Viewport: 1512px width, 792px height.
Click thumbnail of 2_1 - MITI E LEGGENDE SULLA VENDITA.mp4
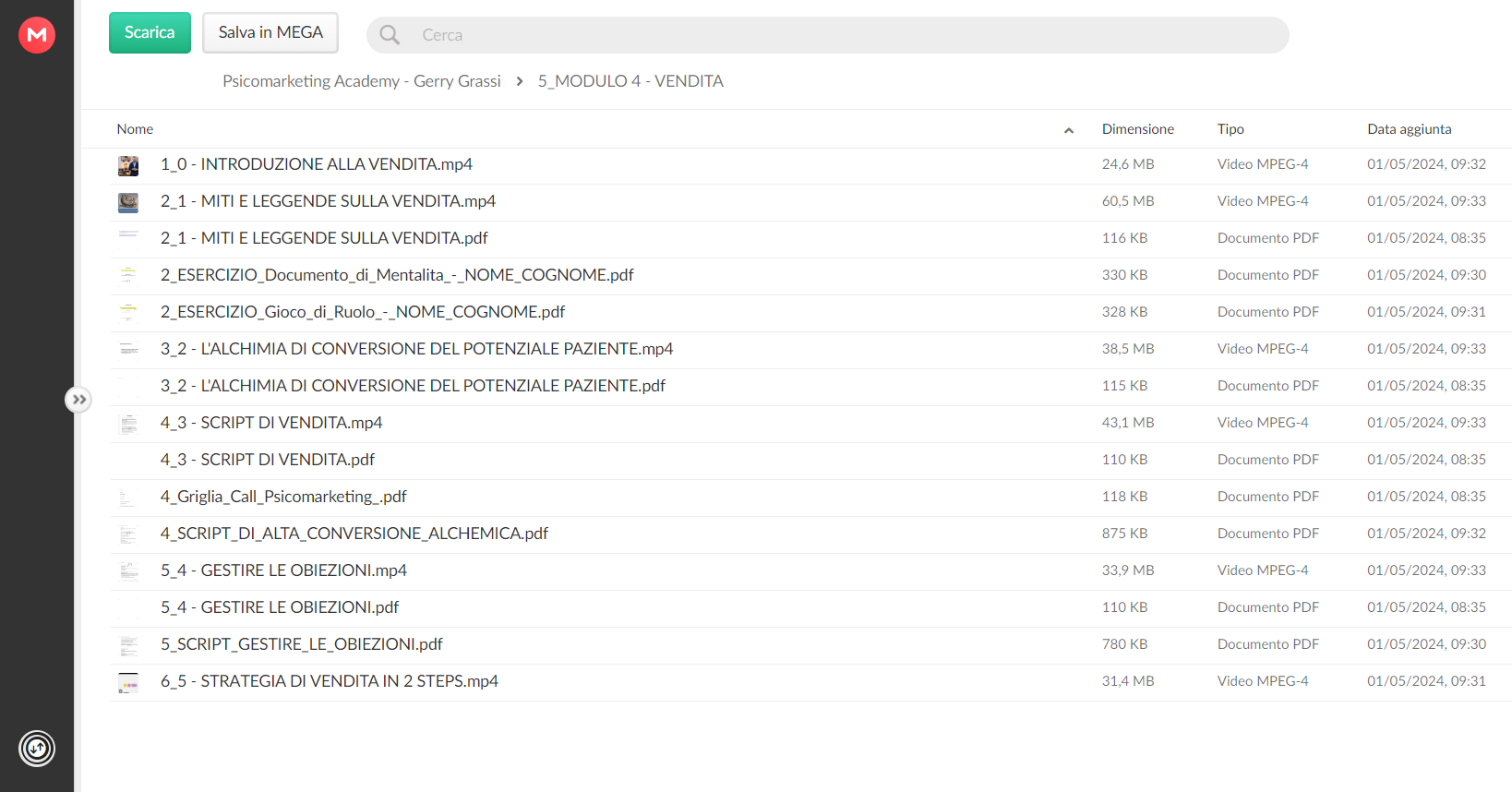click(128, 203)
